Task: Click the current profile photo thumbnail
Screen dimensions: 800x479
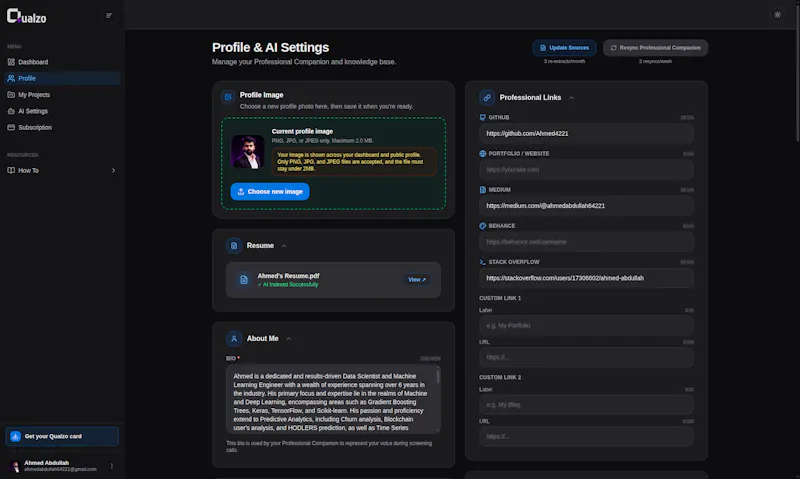Action: tap(247, 152)
